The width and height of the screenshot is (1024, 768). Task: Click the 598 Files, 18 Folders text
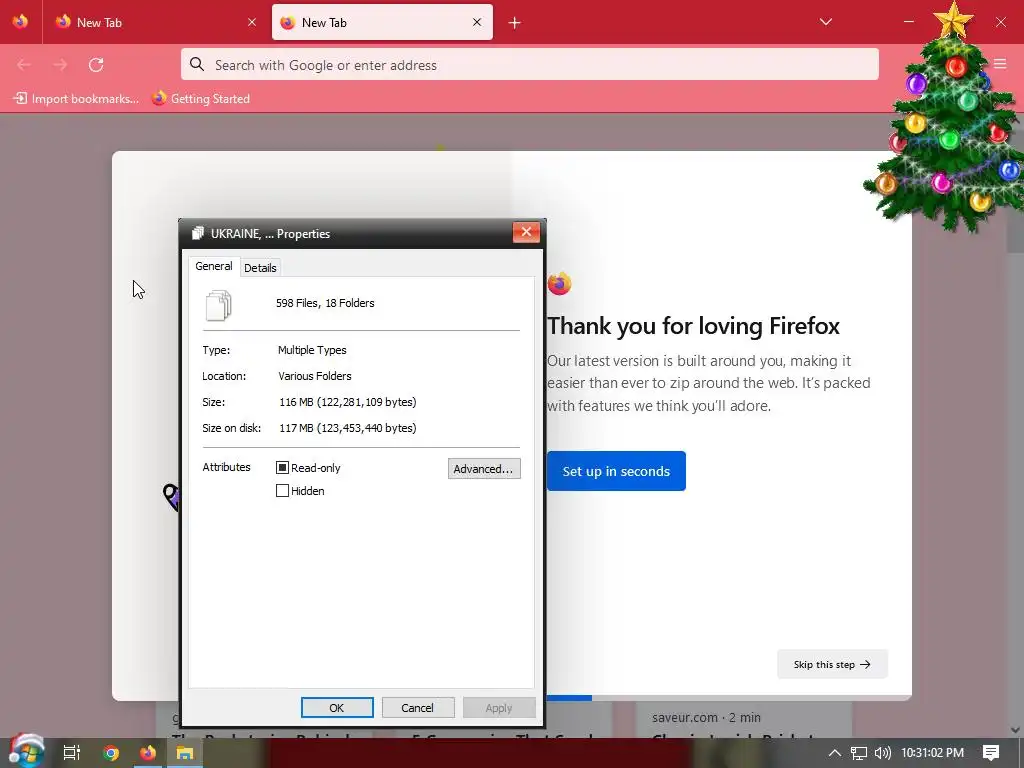click(325, 303)
